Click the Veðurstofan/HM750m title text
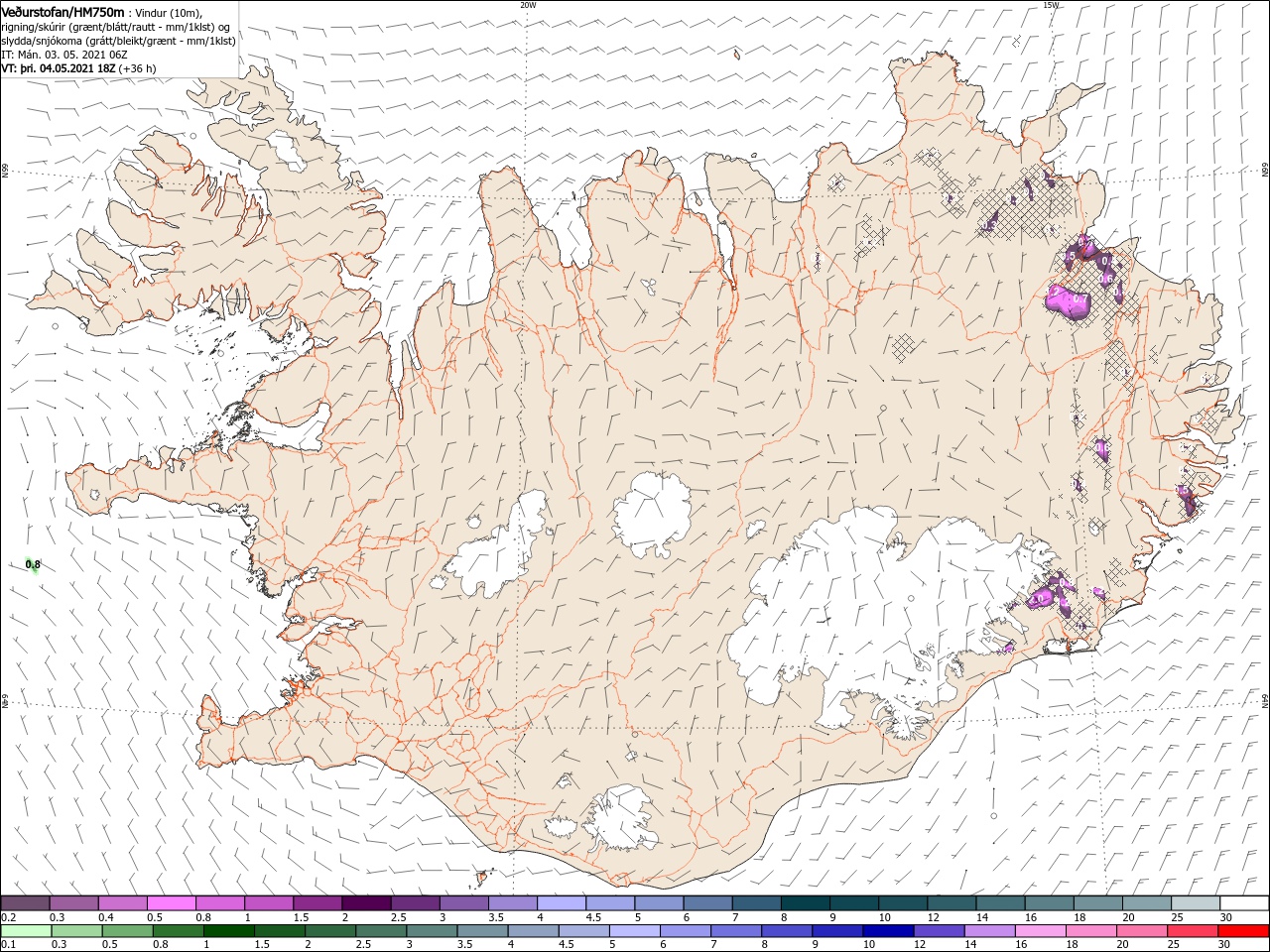1270x952 pixels. 63,12
